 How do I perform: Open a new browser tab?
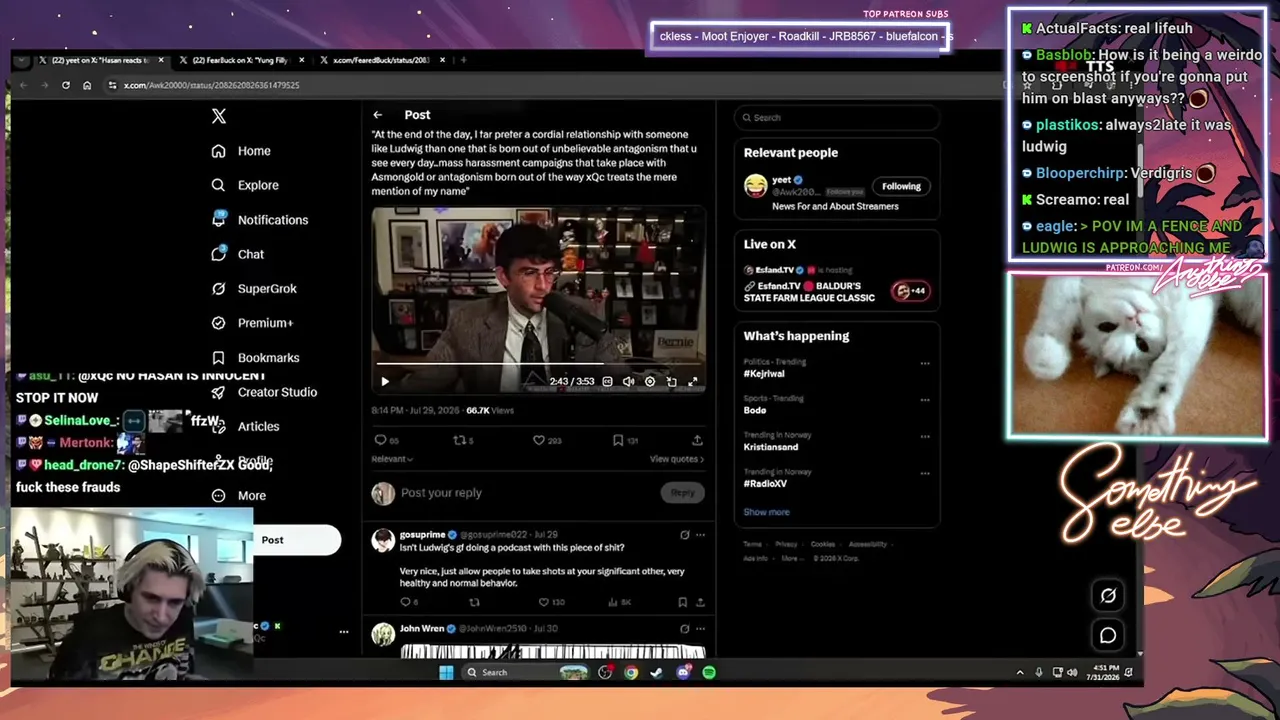point(463,60)
